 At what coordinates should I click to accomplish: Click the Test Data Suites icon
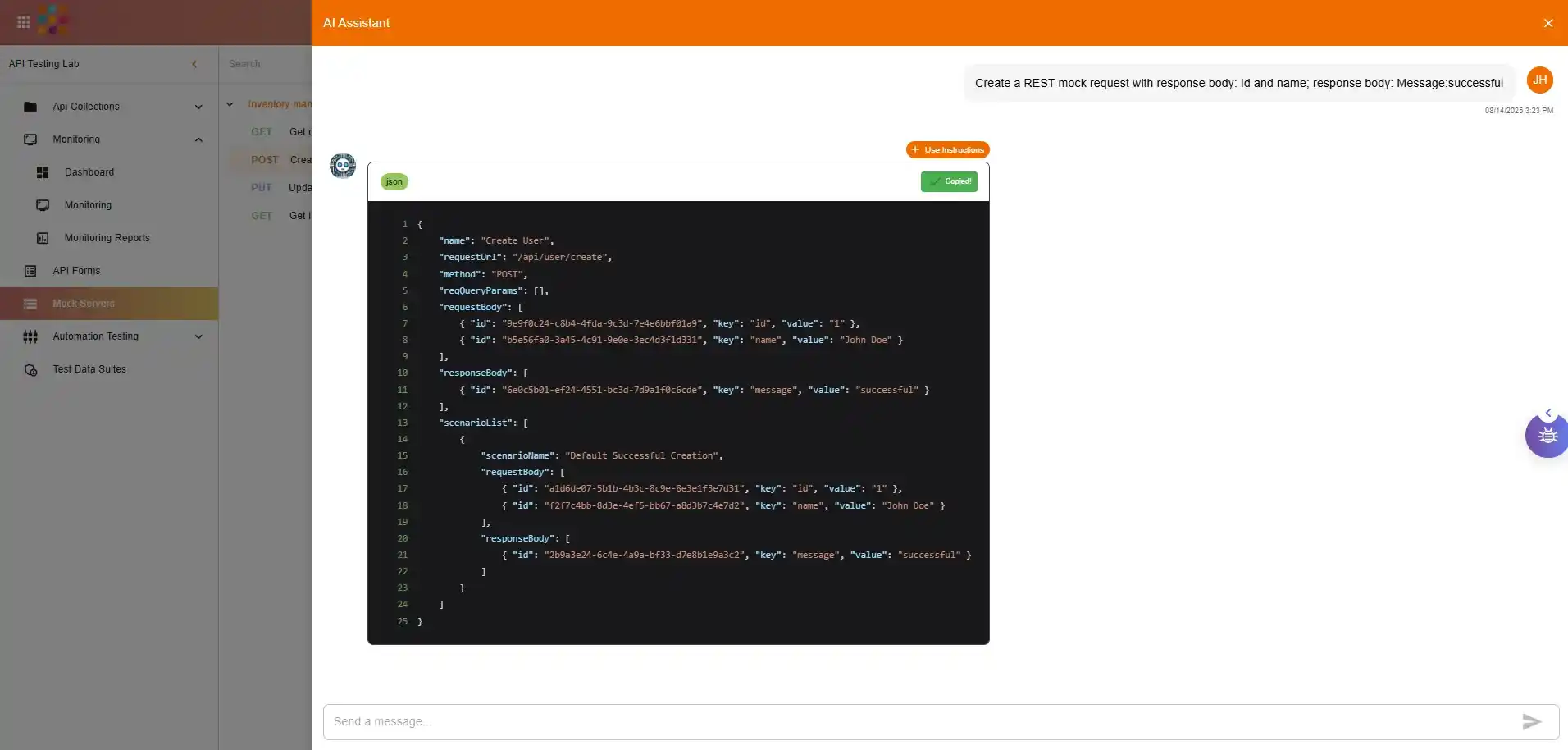point(30,370)
